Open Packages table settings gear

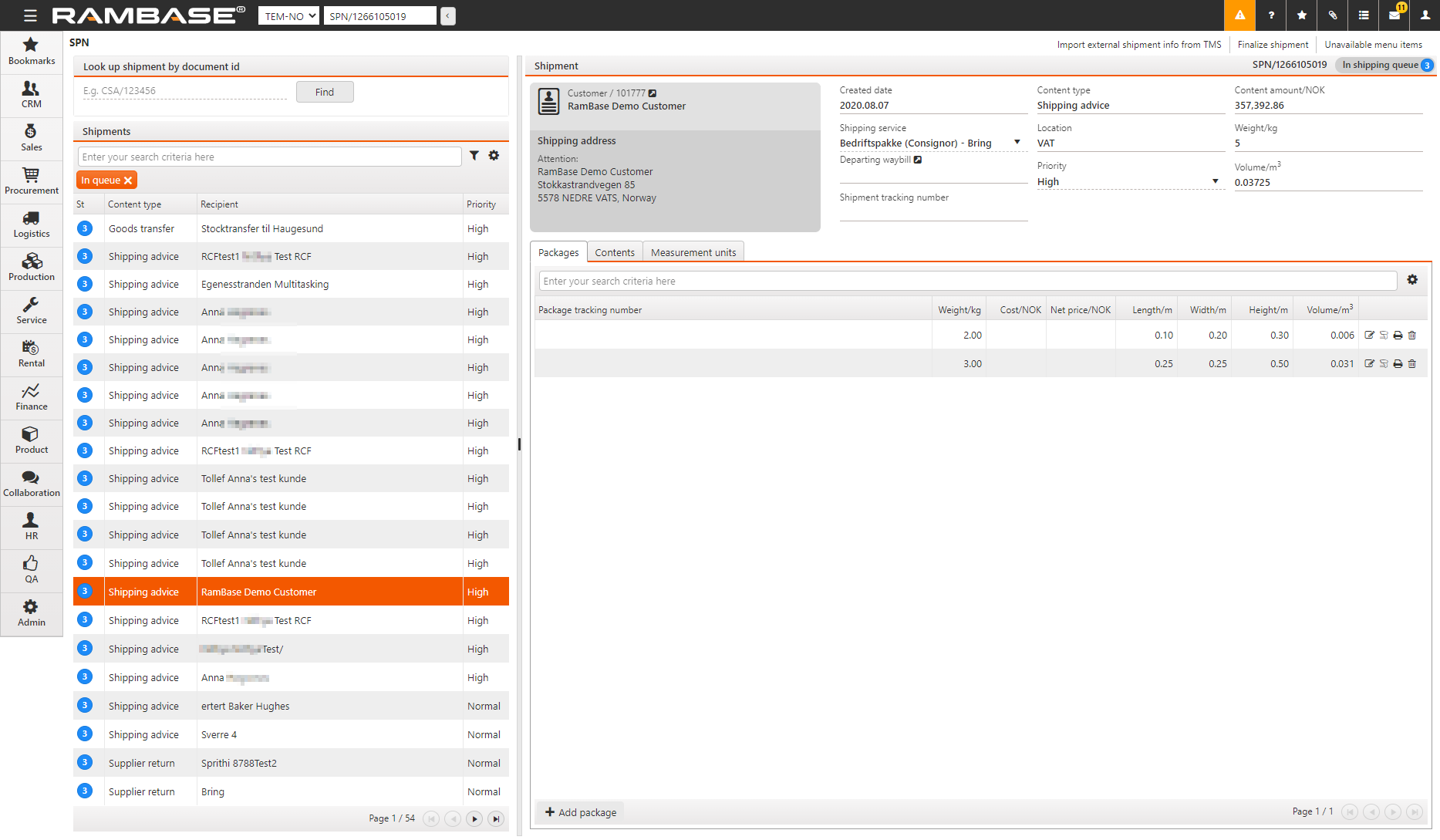[x=1412, y=280]
